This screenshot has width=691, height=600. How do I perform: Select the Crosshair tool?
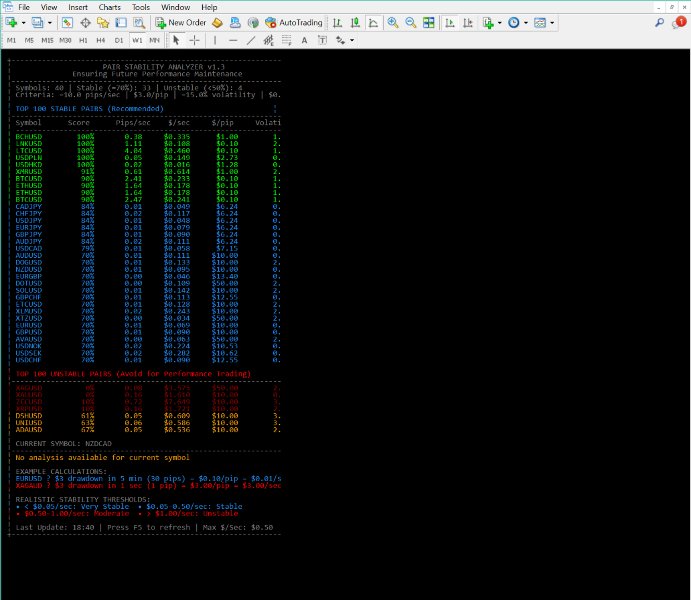tap(194, 40)
